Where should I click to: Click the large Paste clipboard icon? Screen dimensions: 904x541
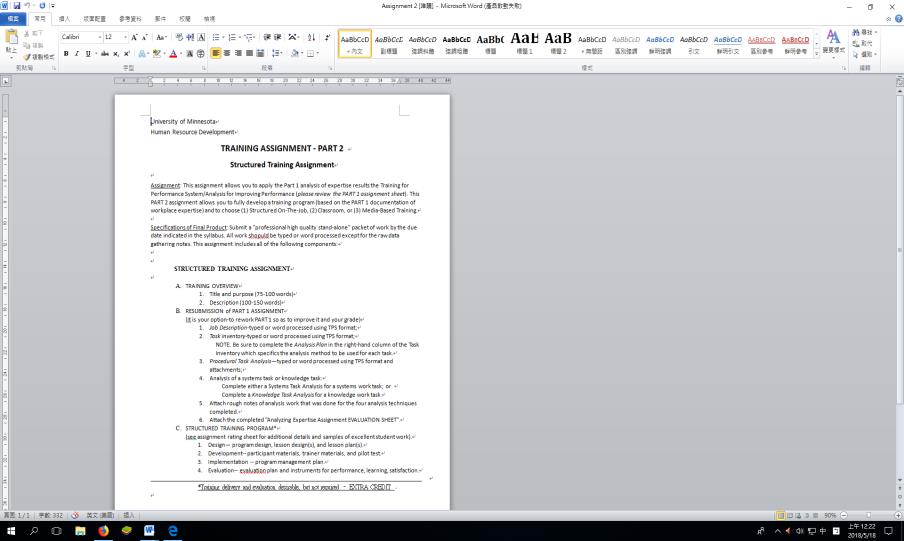tap(11, 37)
